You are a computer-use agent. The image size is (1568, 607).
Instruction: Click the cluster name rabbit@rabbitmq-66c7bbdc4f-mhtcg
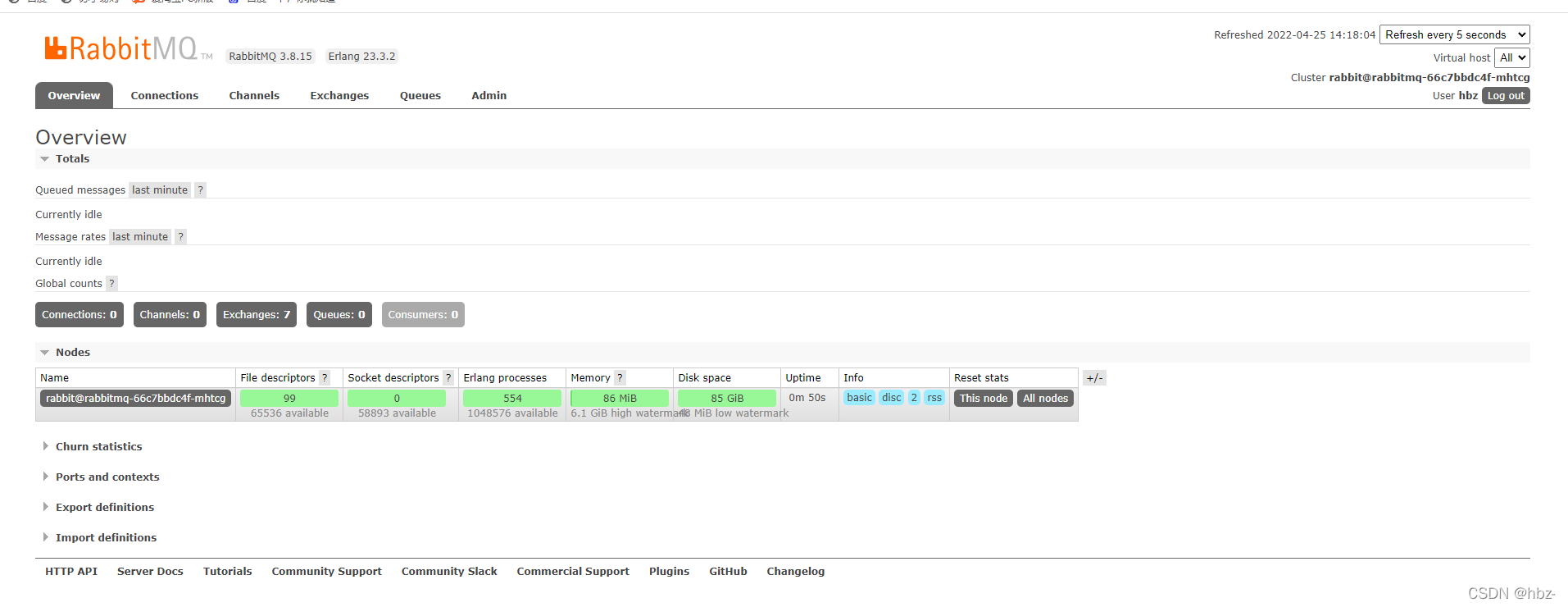1429,78
